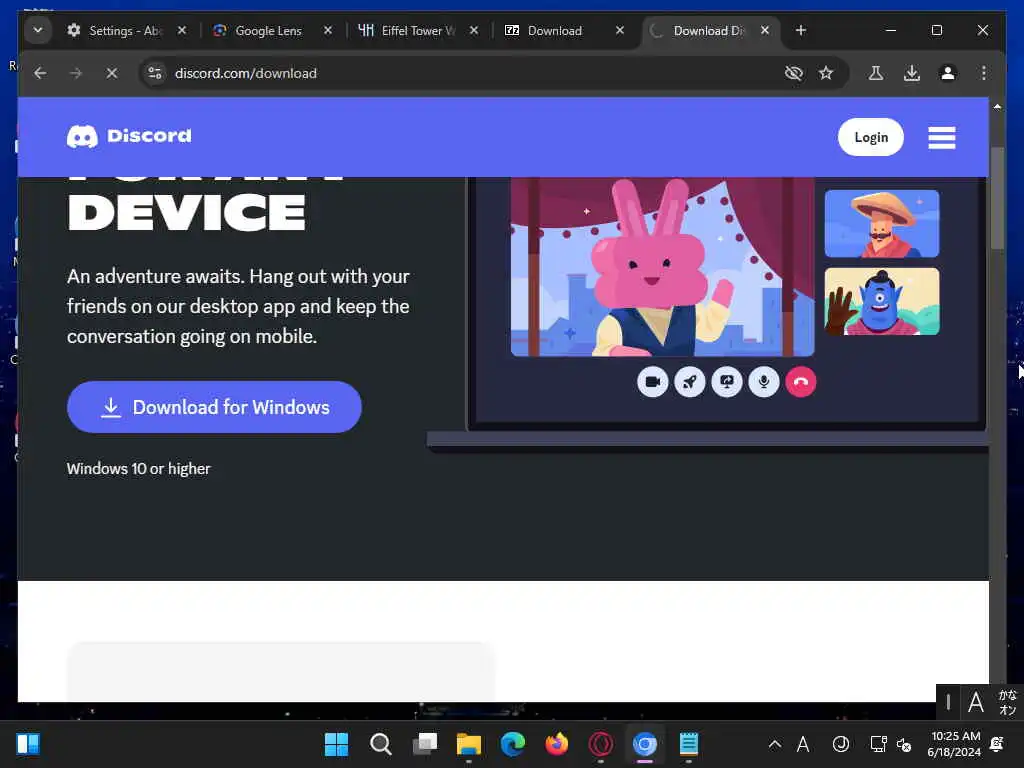Click the Login button

(x=871, y=137)
